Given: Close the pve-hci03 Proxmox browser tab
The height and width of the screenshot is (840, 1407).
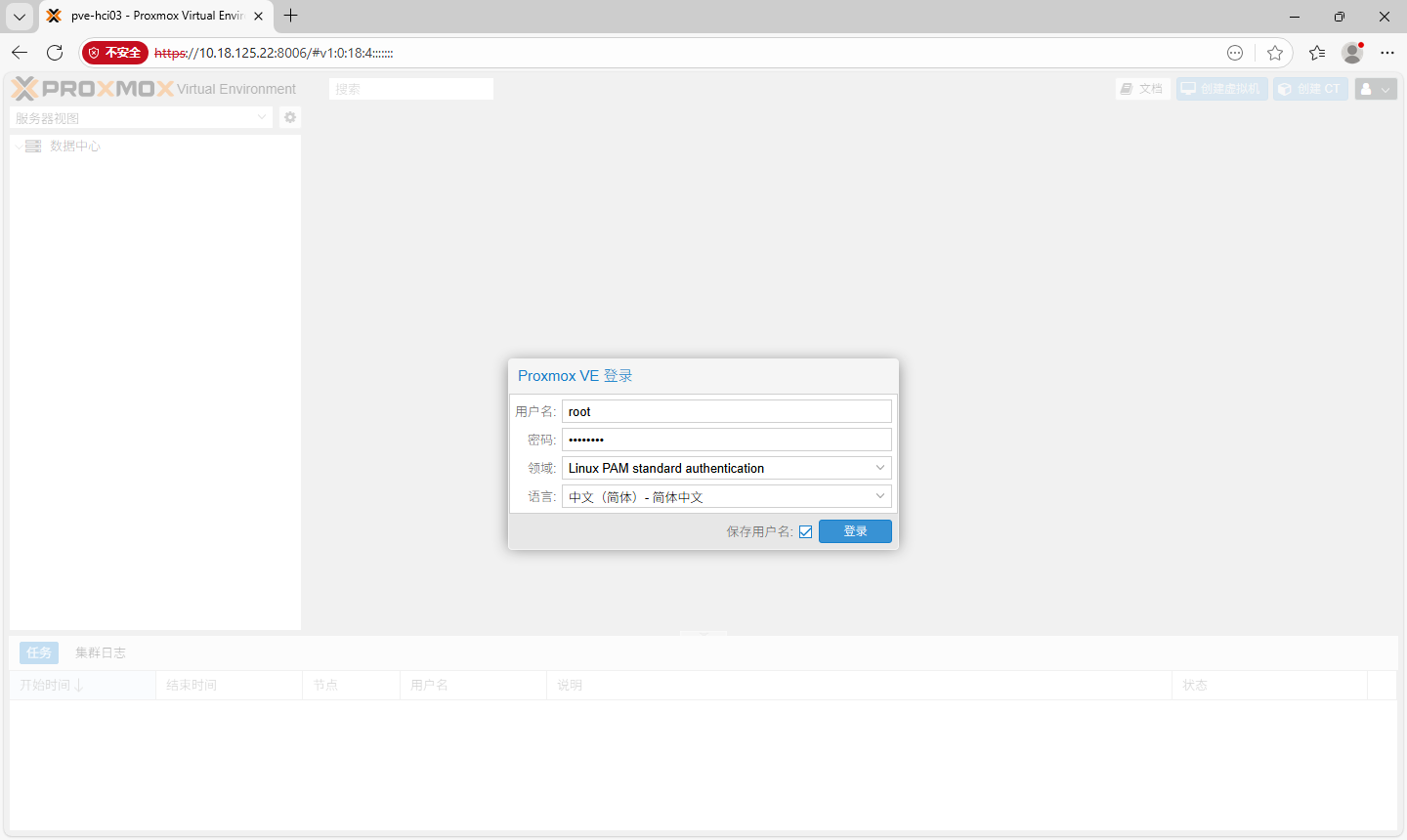Looking at the screenshot, I should click(258, 16).
